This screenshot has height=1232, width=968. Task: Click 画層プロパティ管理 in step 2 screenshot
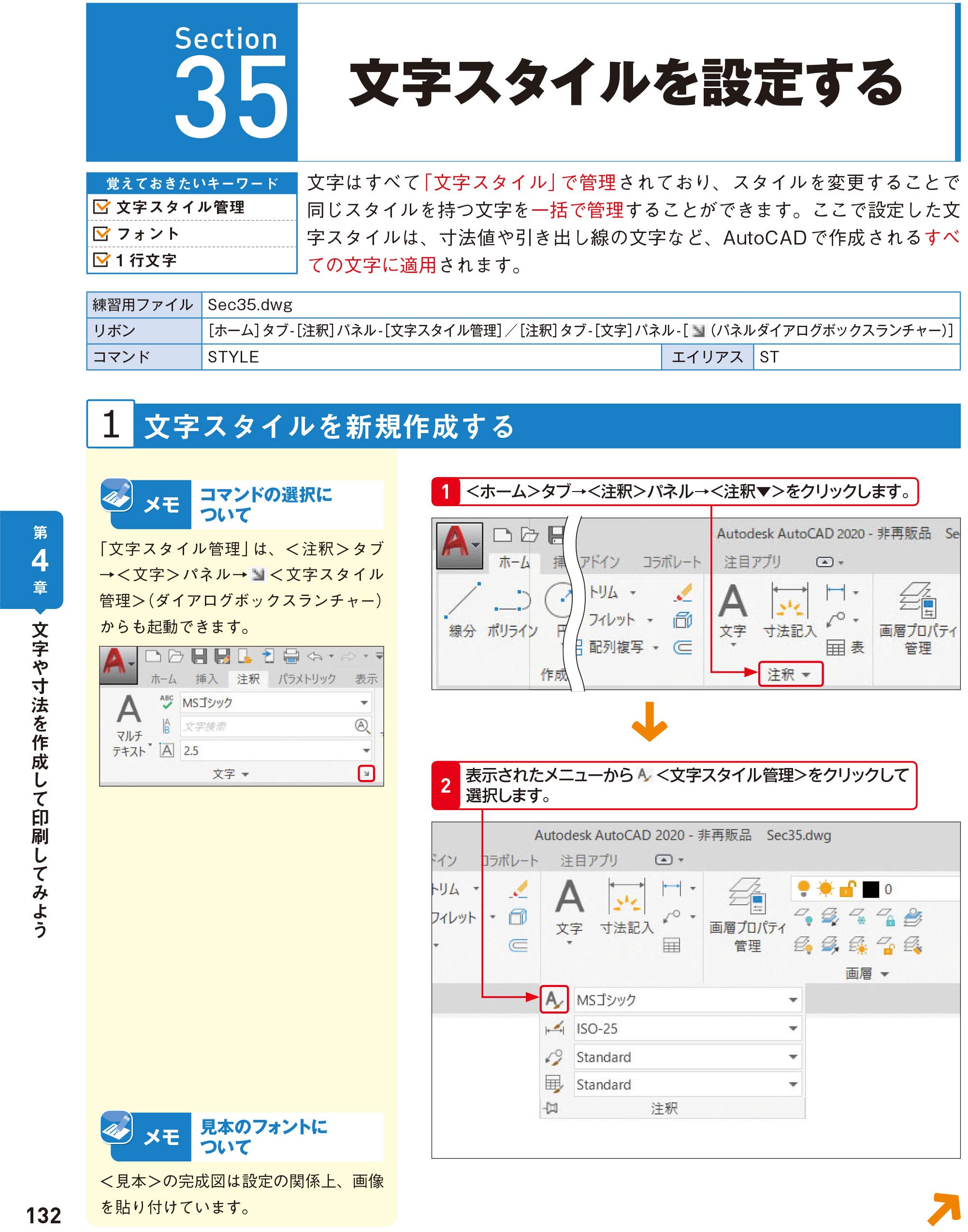(x=748, y=915)
